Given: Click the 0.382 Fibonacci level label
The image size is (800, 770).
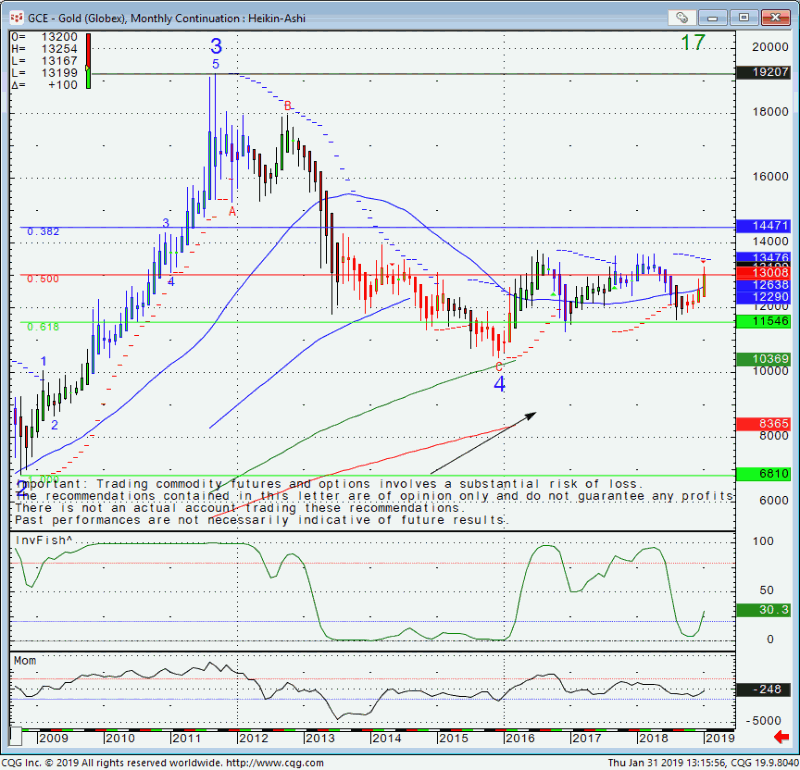Looking at the screenshot, I should [43, 231].
